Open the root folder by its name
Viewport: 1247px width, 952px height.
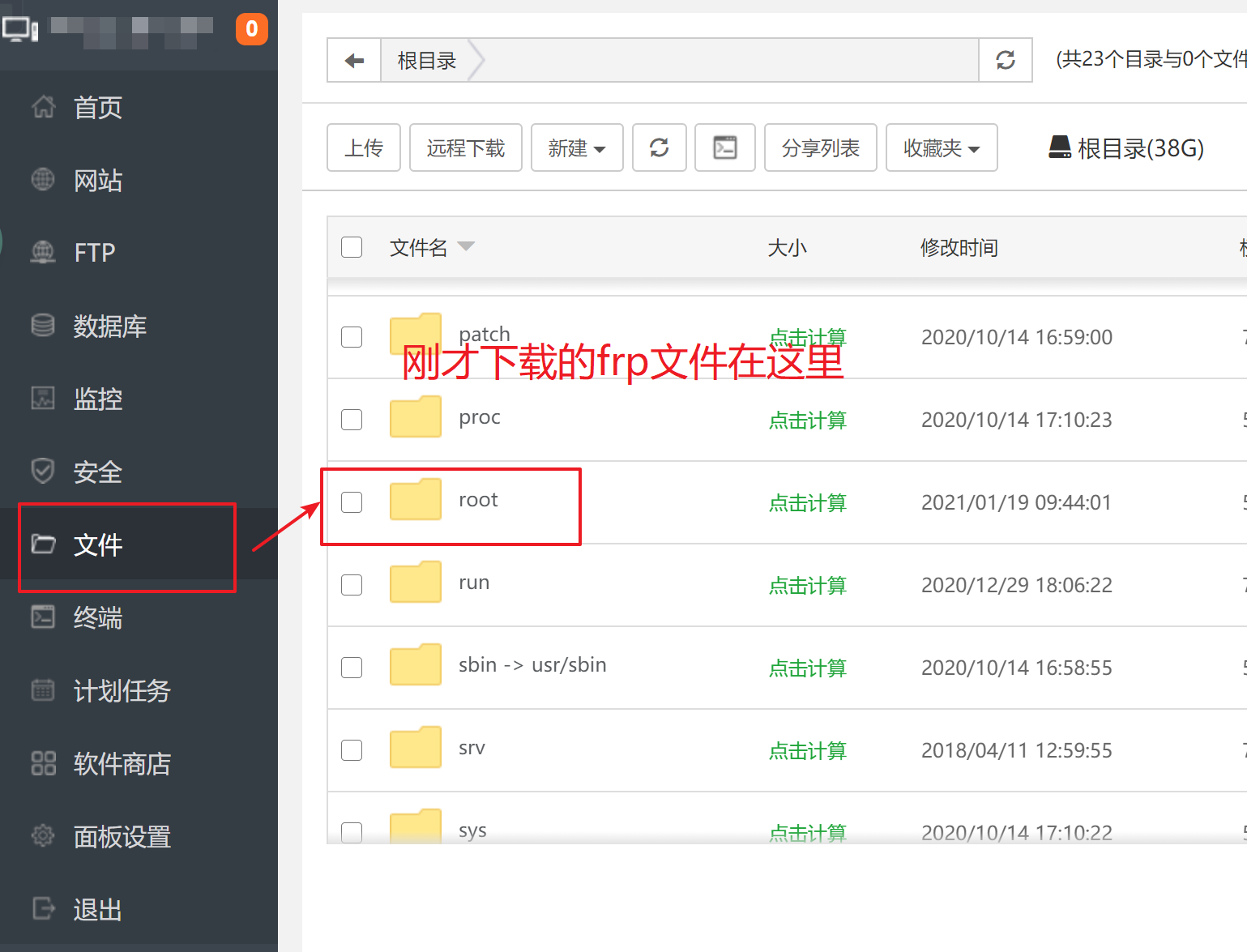[478, 500]
